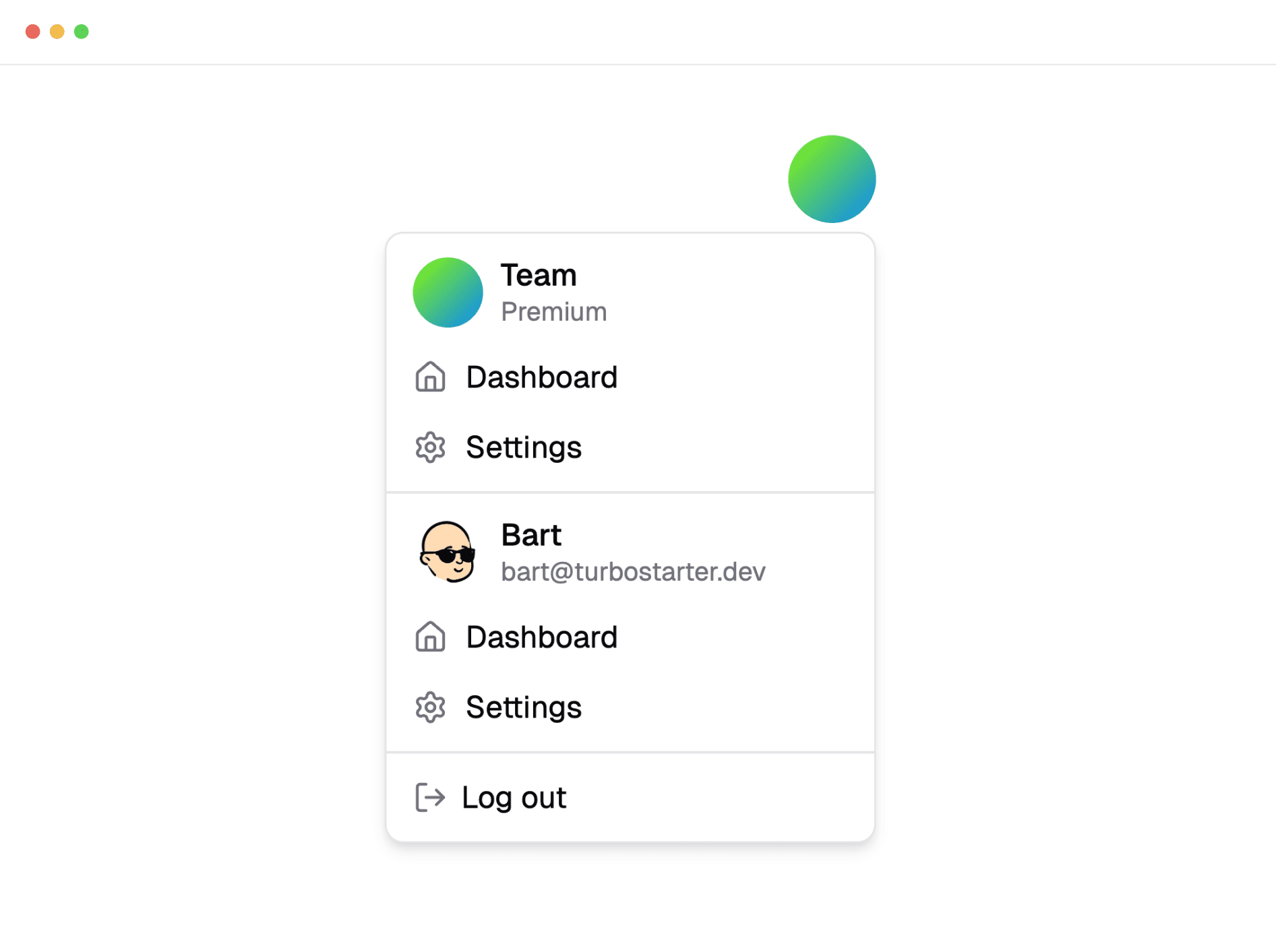Screen dimensions: 1276x952
Task: Click the green traffic light button
Action: tap(82, 31)
